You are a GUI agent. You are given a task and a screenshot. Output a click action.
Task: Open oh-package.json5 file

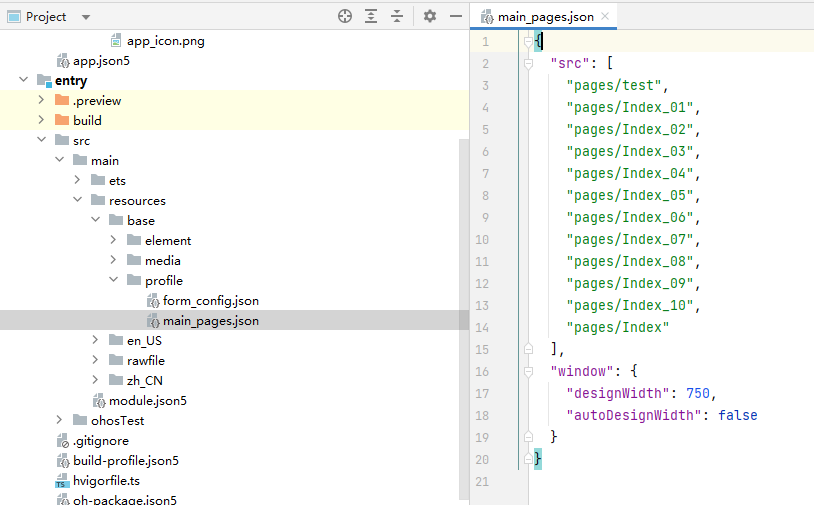click(125, 500)
